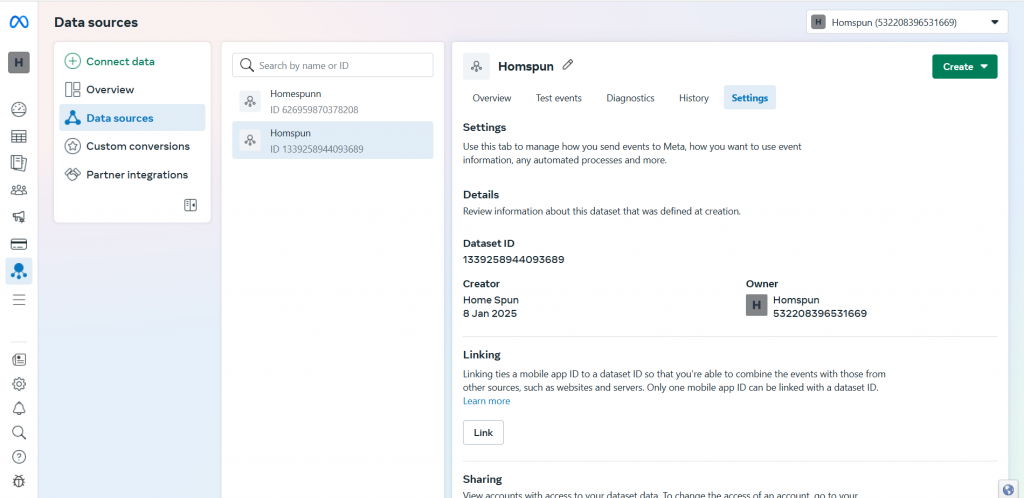Click the Search by name or ID field

pos(332,65)
